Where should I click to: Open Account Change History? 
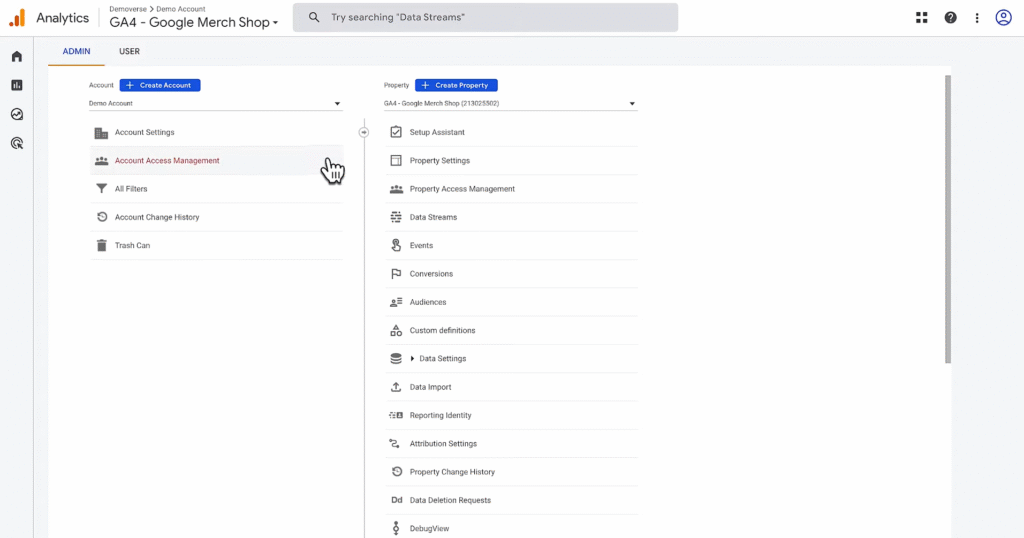(216, 217)
